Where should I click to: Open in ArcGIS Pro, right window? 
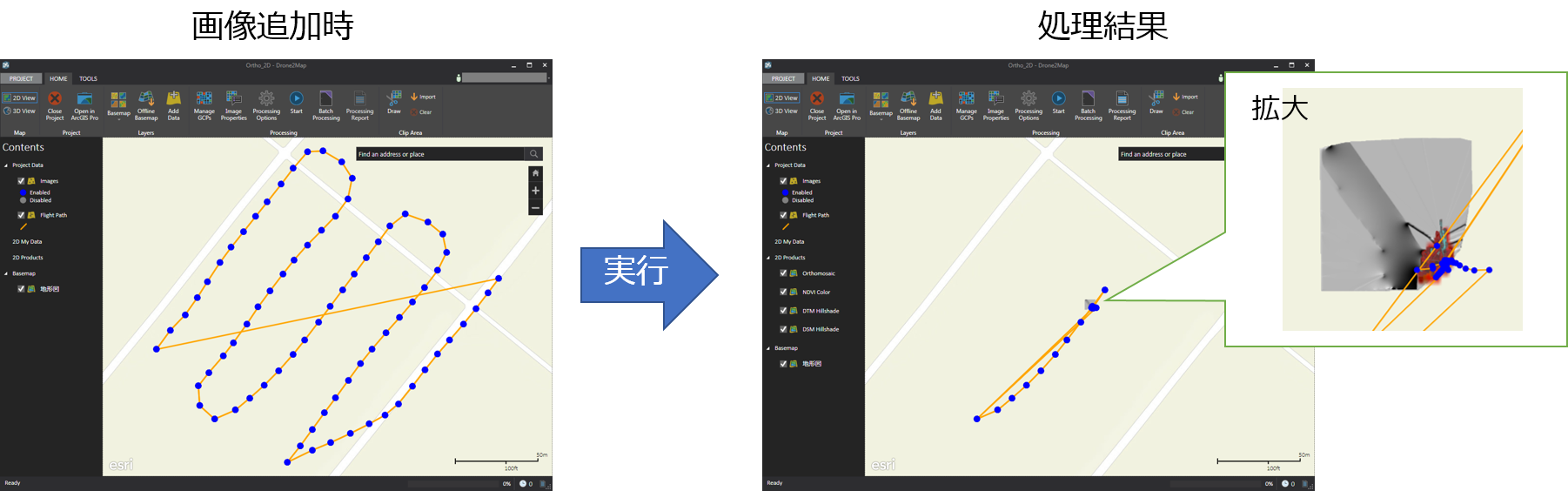point(847,105)
